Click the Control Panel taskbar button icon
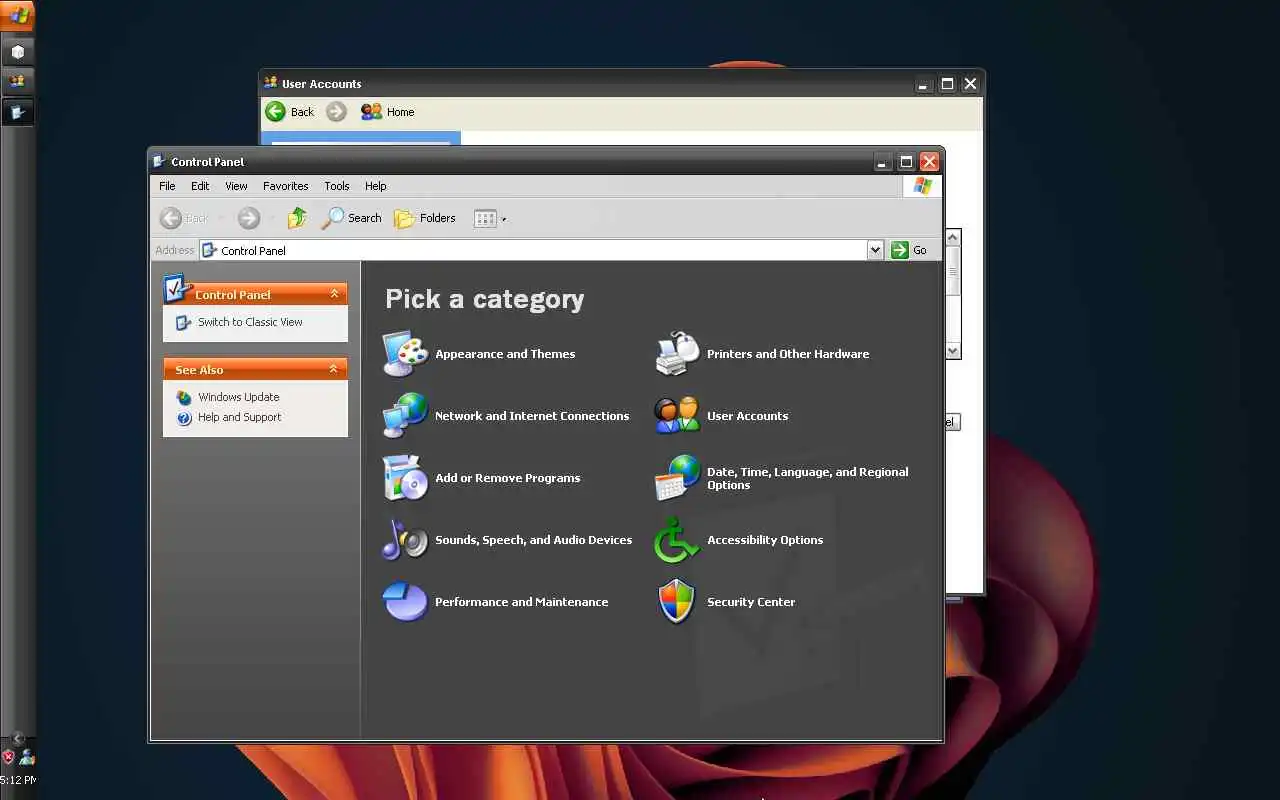Image resolution: width=1280 pixels, height=800 pixels. (18, 113)
